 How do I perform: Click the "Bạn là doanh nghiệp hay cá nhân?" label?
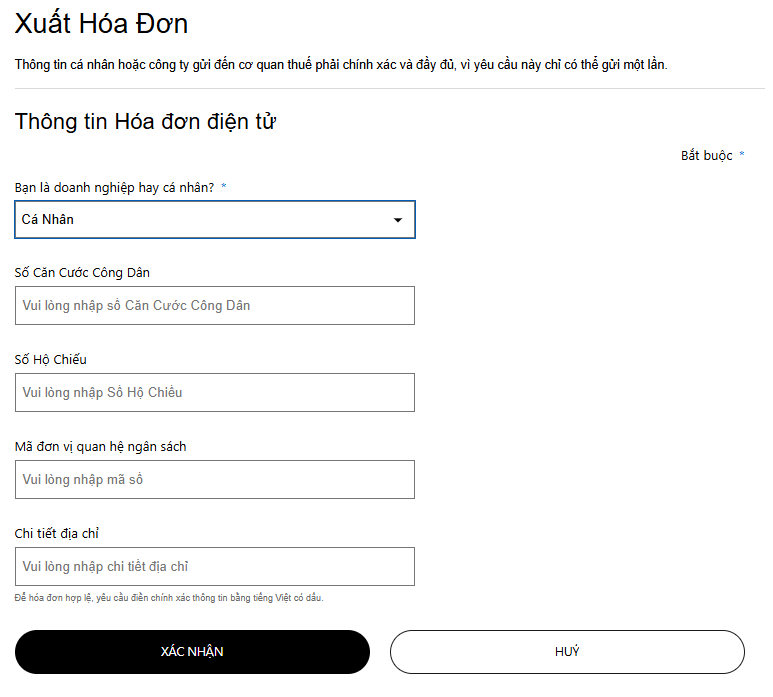tap(114, 187)
